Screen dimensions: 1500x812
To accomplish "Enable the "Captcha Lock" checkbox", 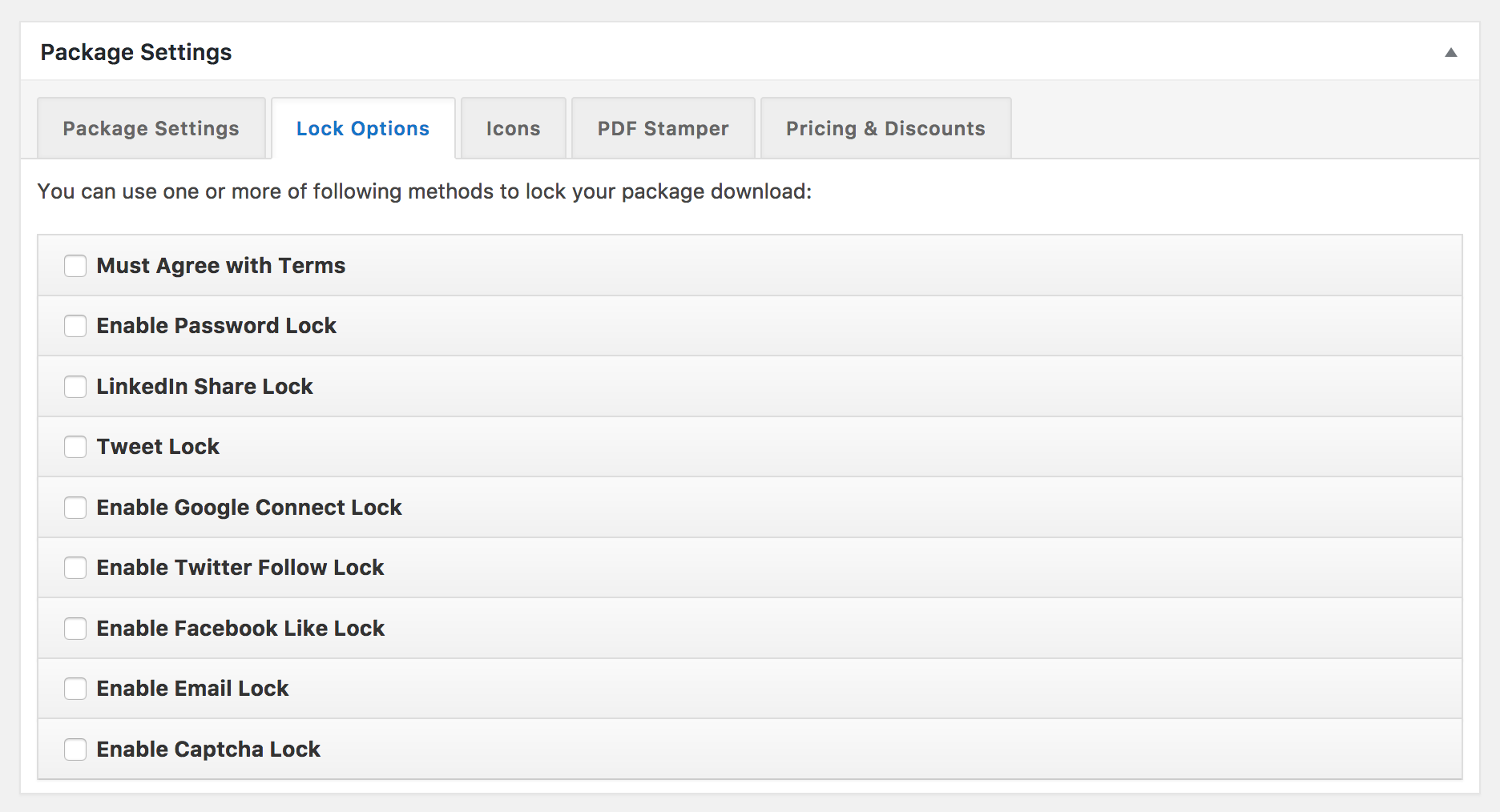I will (75, 749).
